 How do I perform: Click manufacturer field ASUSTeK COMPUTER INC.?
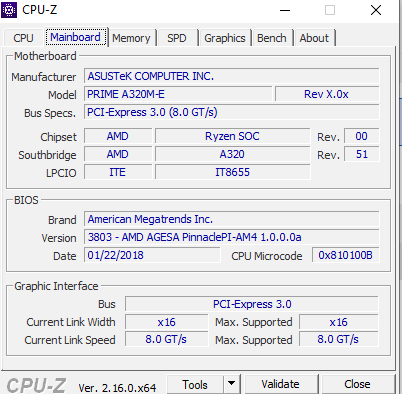coord(232,76)
